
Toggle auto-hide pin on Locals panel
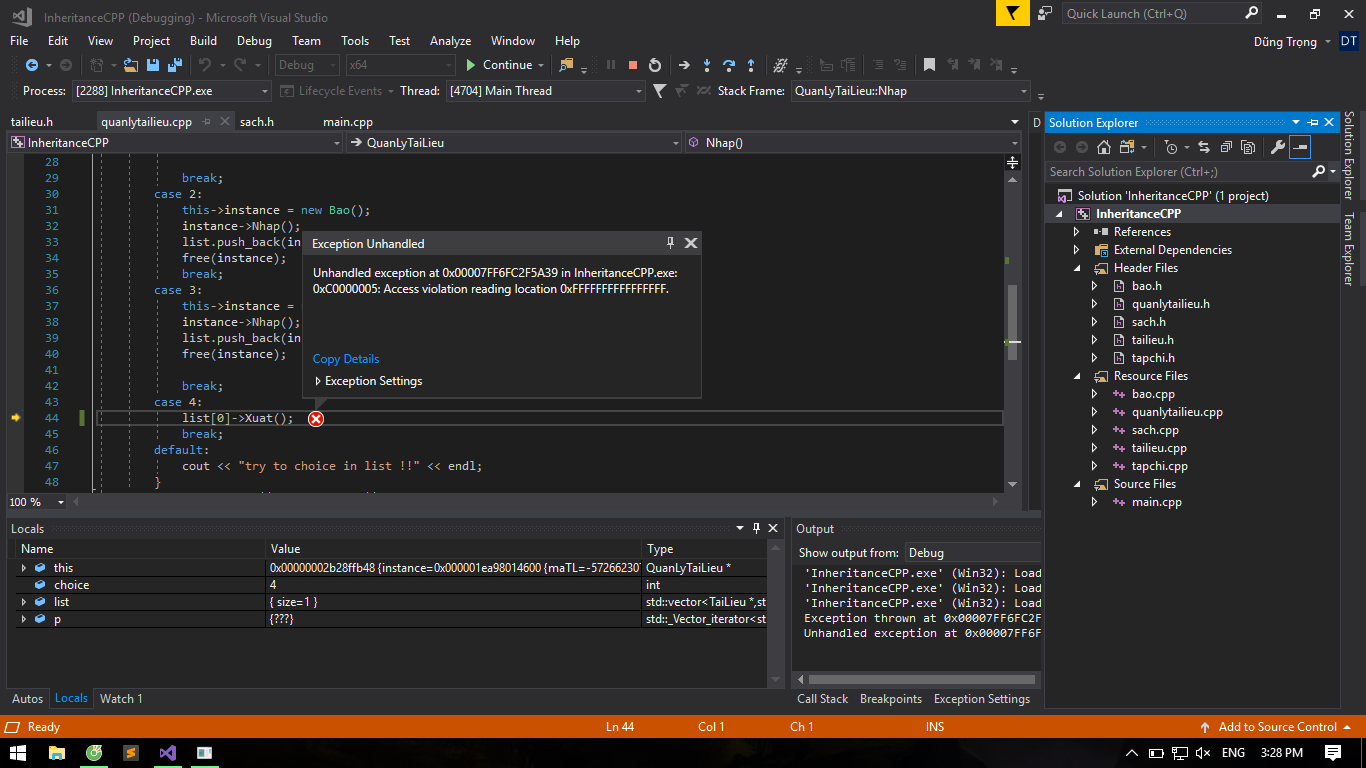(x=757, y=528)
